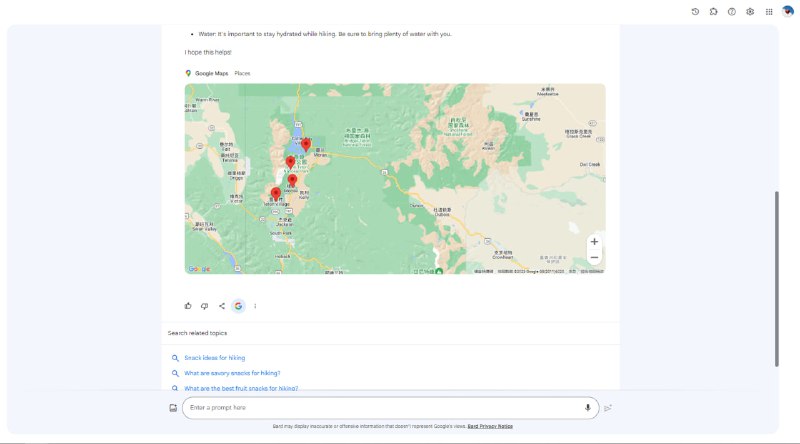Click search icon beside 'savory snacks' suggestion
Image resolution: width=800 pixels, height=444 pixels.
[x=175, y=373]
